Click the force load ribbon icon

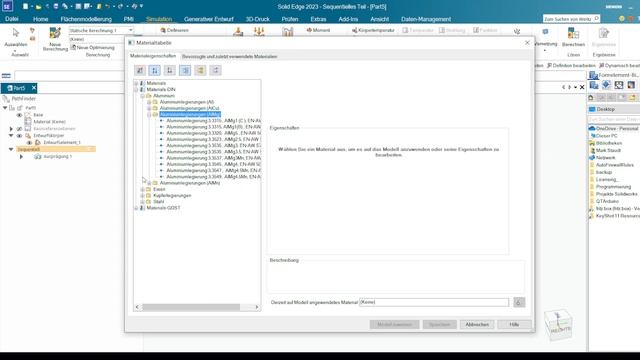pyautogui.click(x=238, y=32)
